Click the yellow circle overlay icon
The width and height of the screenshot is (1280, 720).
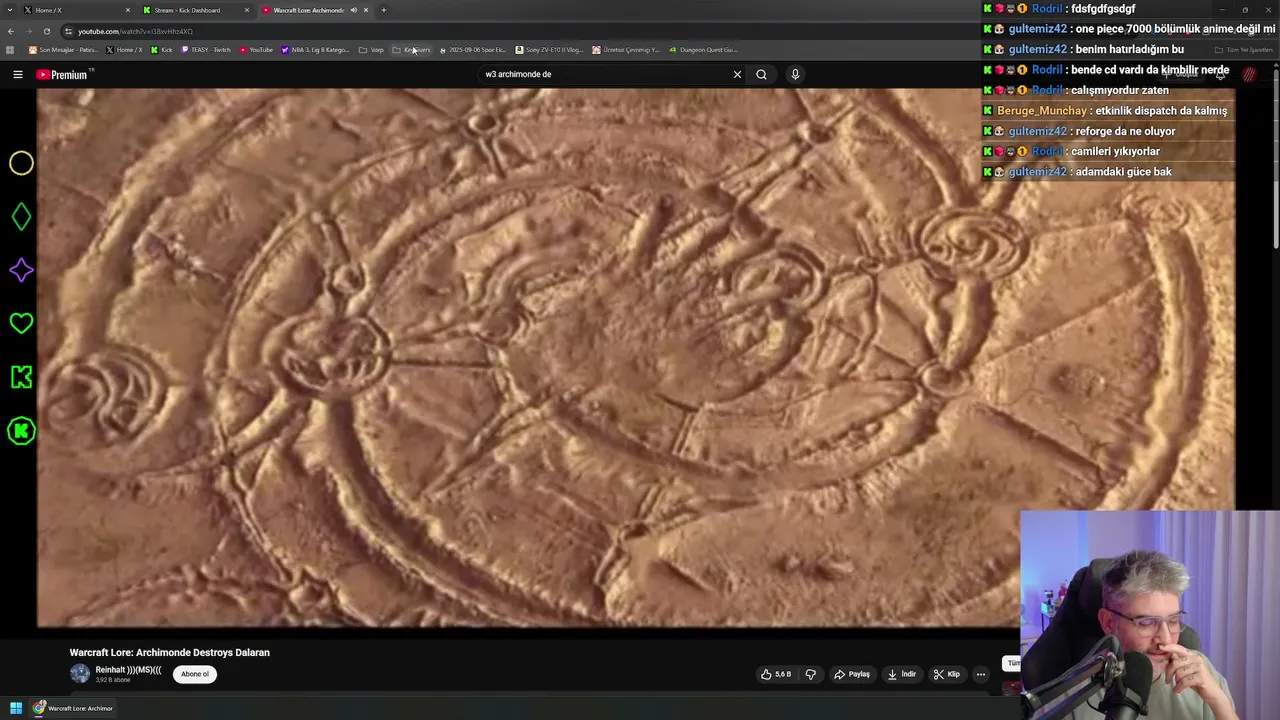[21, 163]
